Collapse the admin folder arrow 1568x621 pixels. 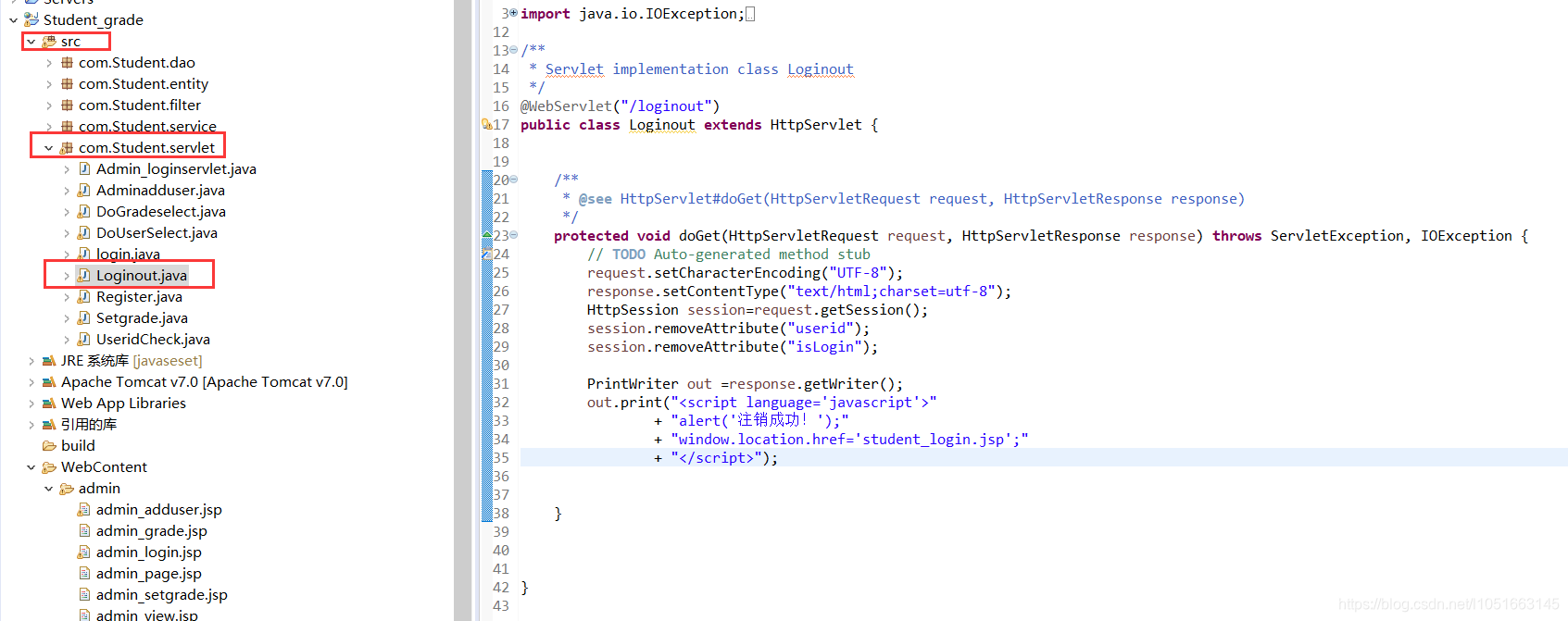tap(49, 489)
